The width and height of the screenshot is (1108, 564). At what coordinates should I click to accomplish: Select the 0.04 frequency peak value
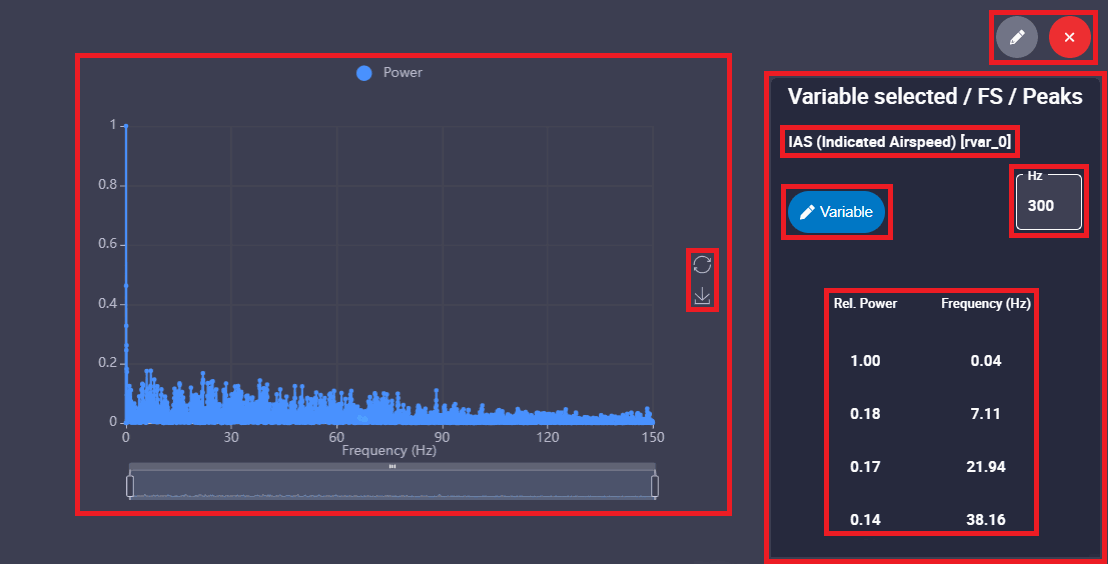pos(986,361)
